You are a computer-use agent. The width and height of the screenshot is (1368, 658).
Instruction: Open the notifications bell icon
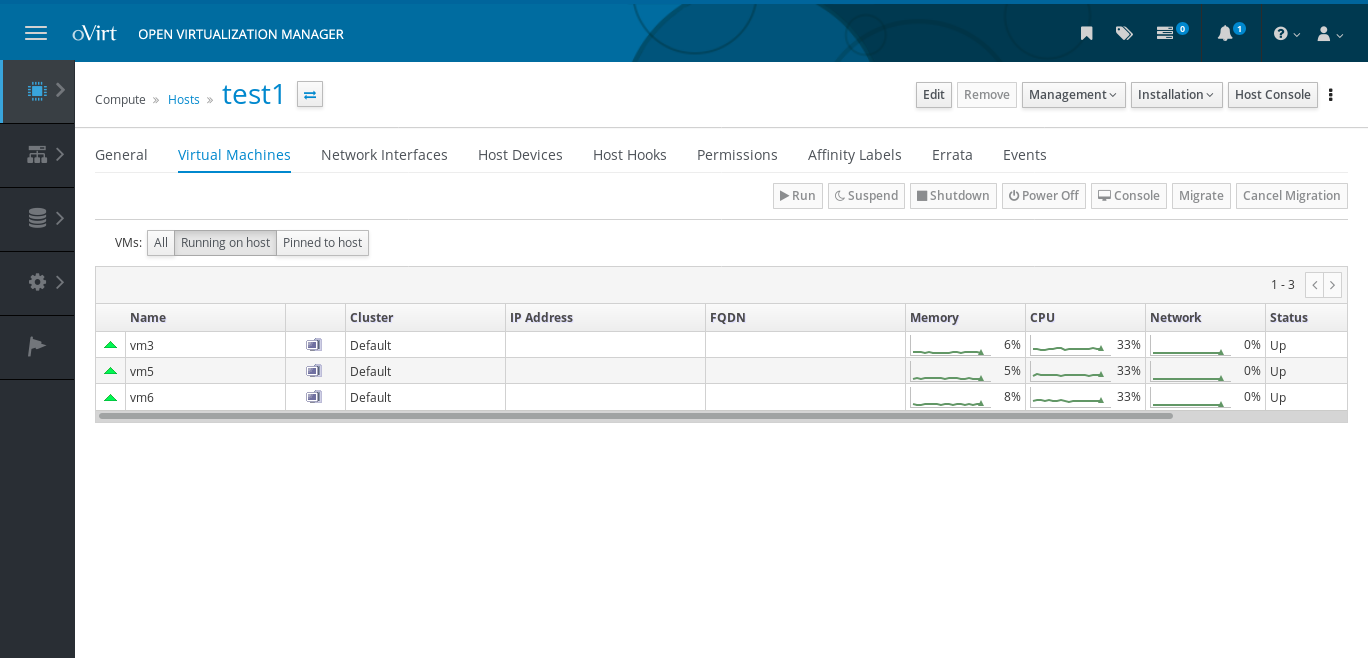pos(1225,33)
